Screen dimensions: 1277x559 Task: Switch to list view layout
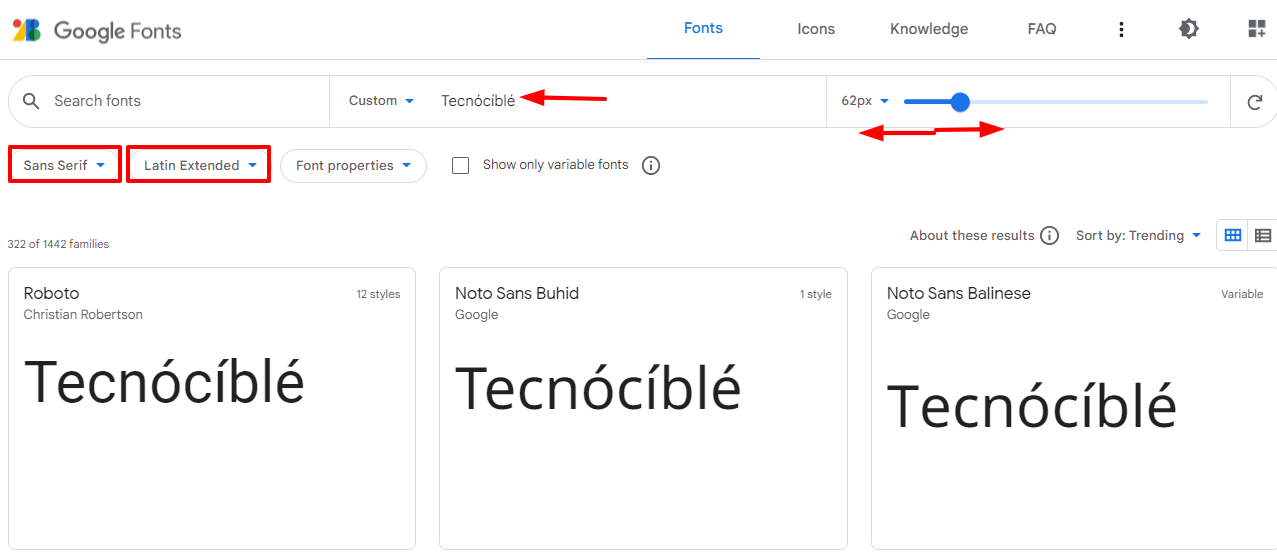click(x=1263, y=236)
